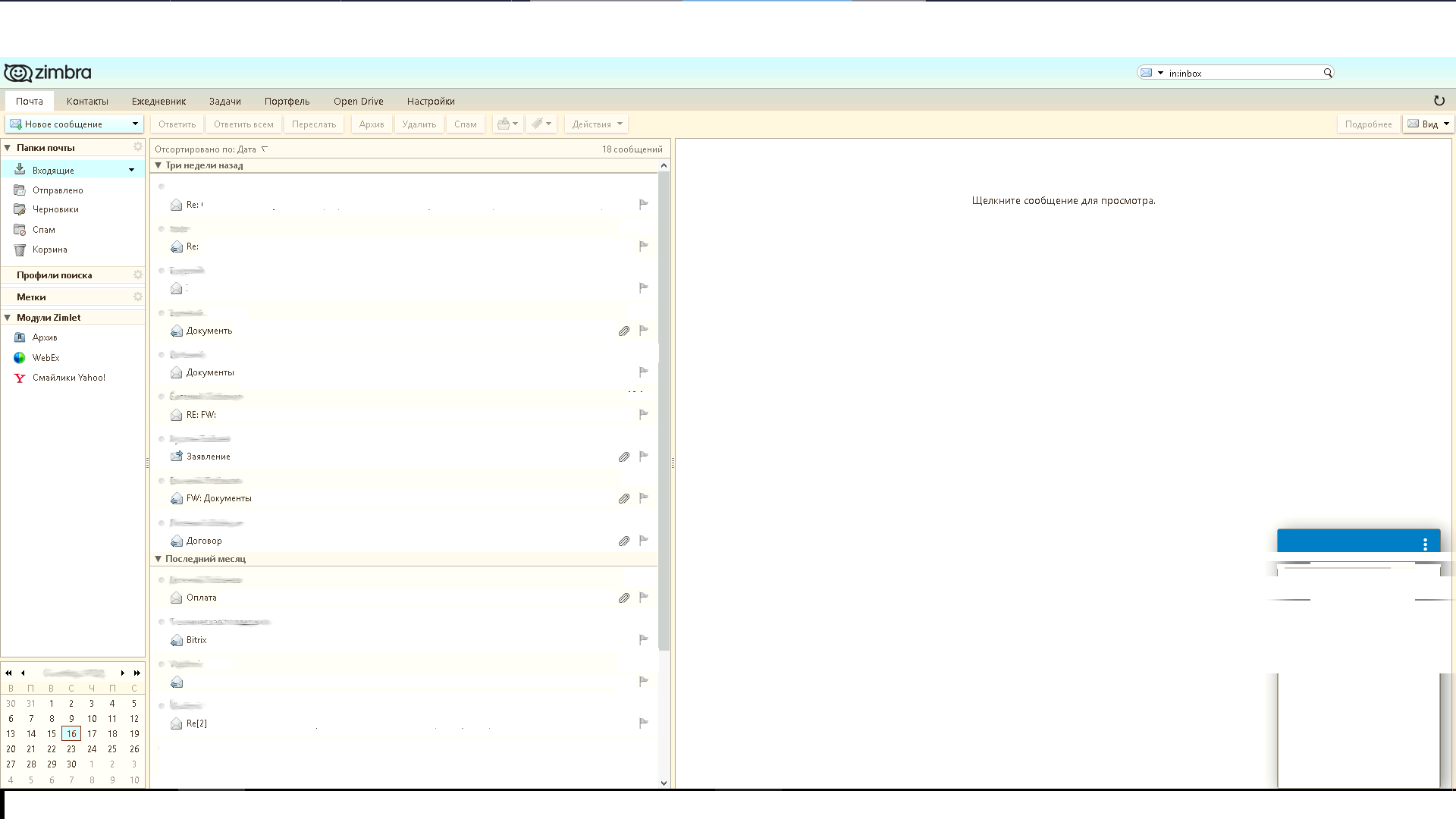Open the Архив zimlet module
The height and width of the screenshot is (819, 1456).
click(44, 337)
